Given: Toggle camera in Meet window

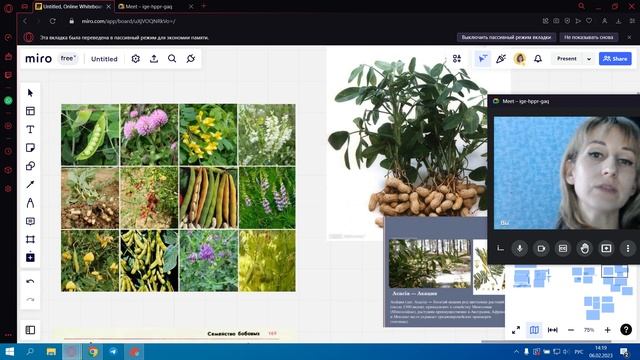Looking at the screenshot, I should click(541, 248).
